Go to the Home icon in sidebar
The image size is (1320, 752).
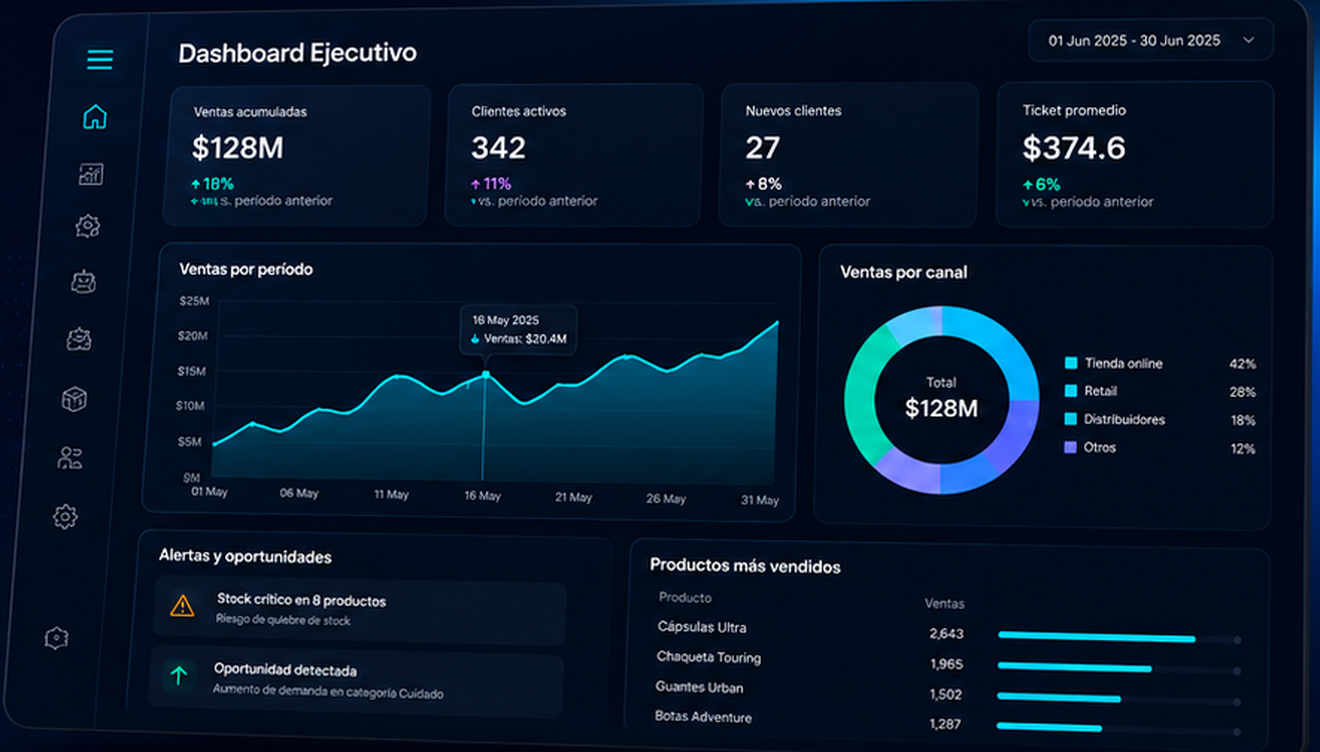94,117
